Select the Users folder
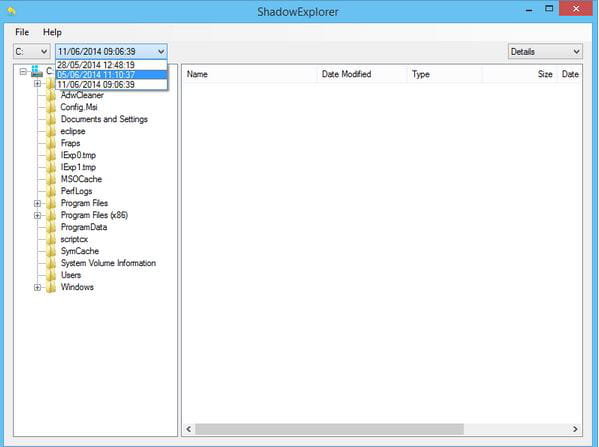 [71, 275]
